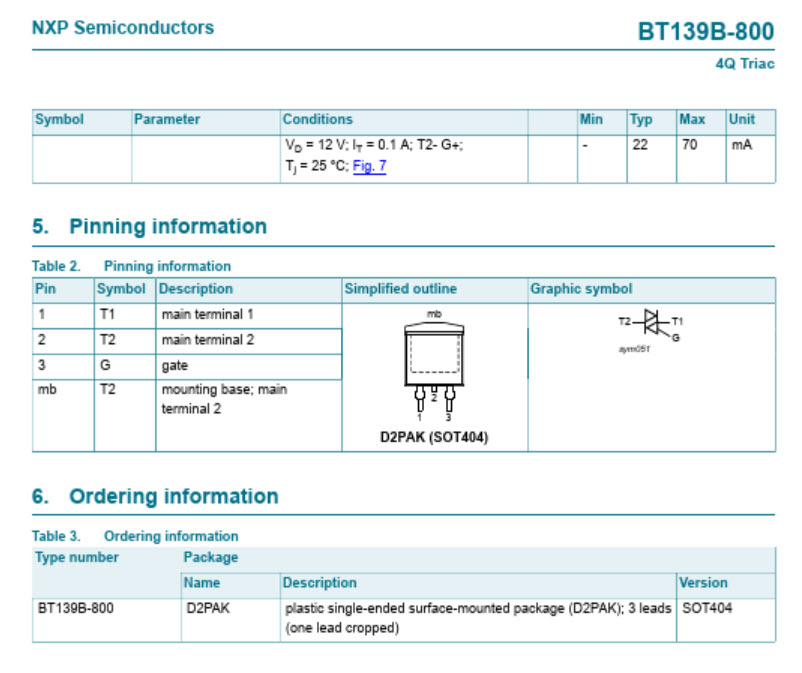Screen dimensions: 802x673
Task: Click the "Simplified outline" column header
Action: tap(400, 289)
